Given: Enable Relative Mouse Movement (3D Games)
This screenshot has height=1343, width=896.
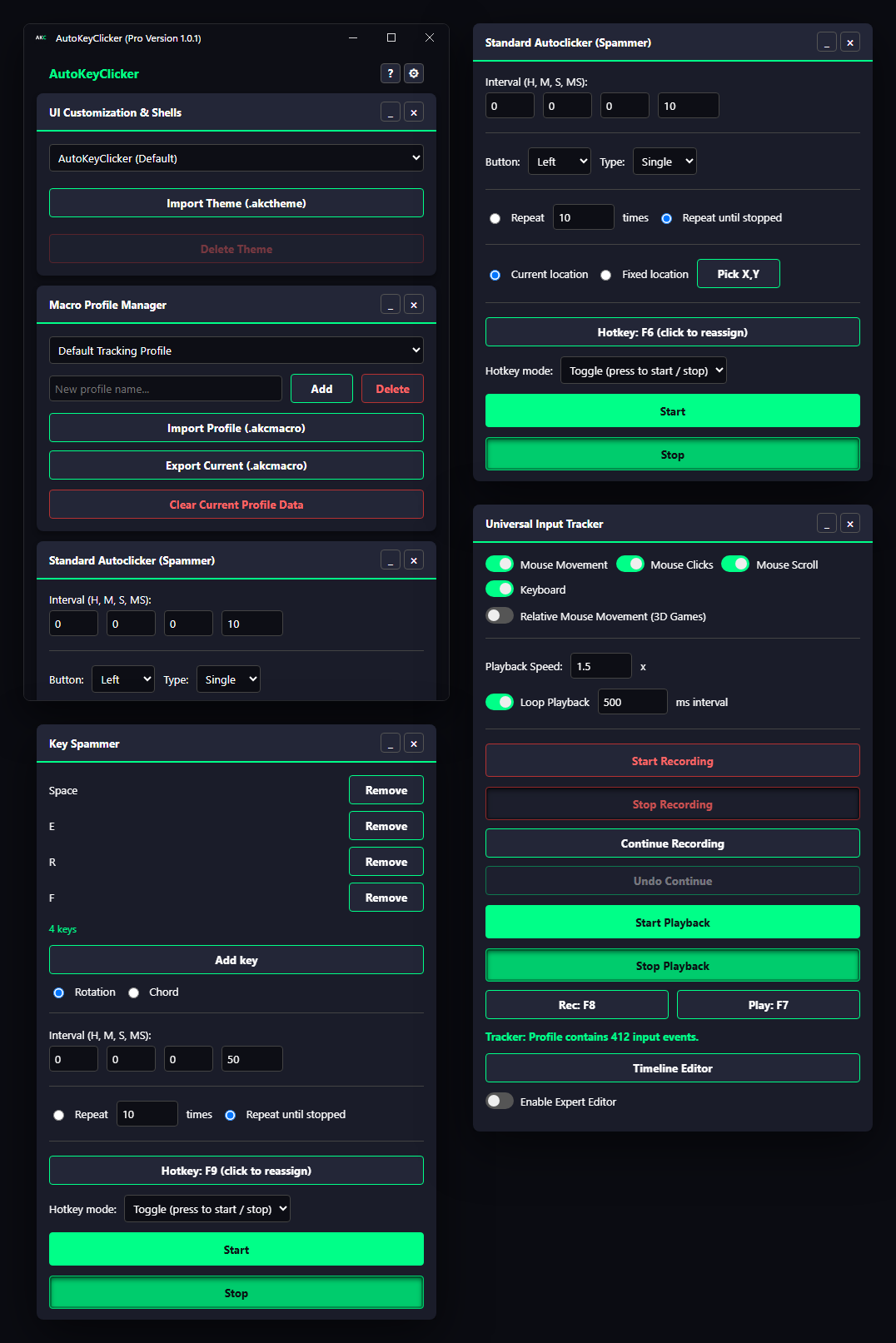Looking at the screenshot, I should pos(500,615).
